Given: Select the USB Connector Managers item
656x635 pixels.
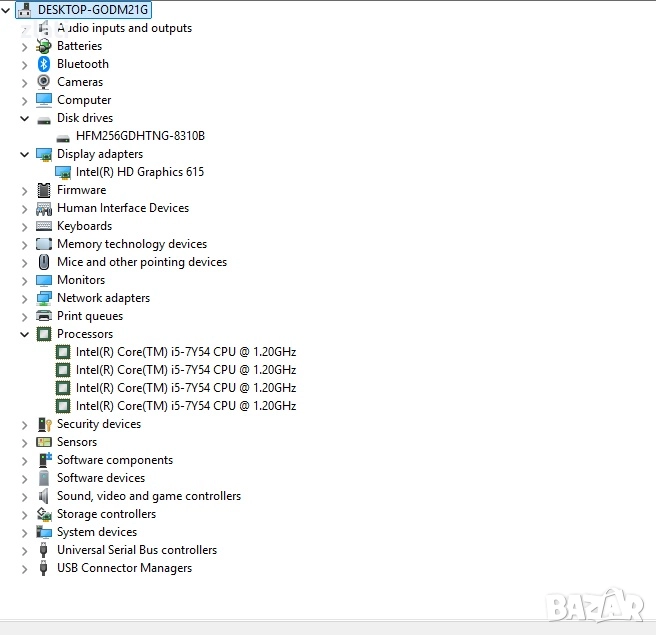Looking at the screenshot, I should [x=124, y=568].
